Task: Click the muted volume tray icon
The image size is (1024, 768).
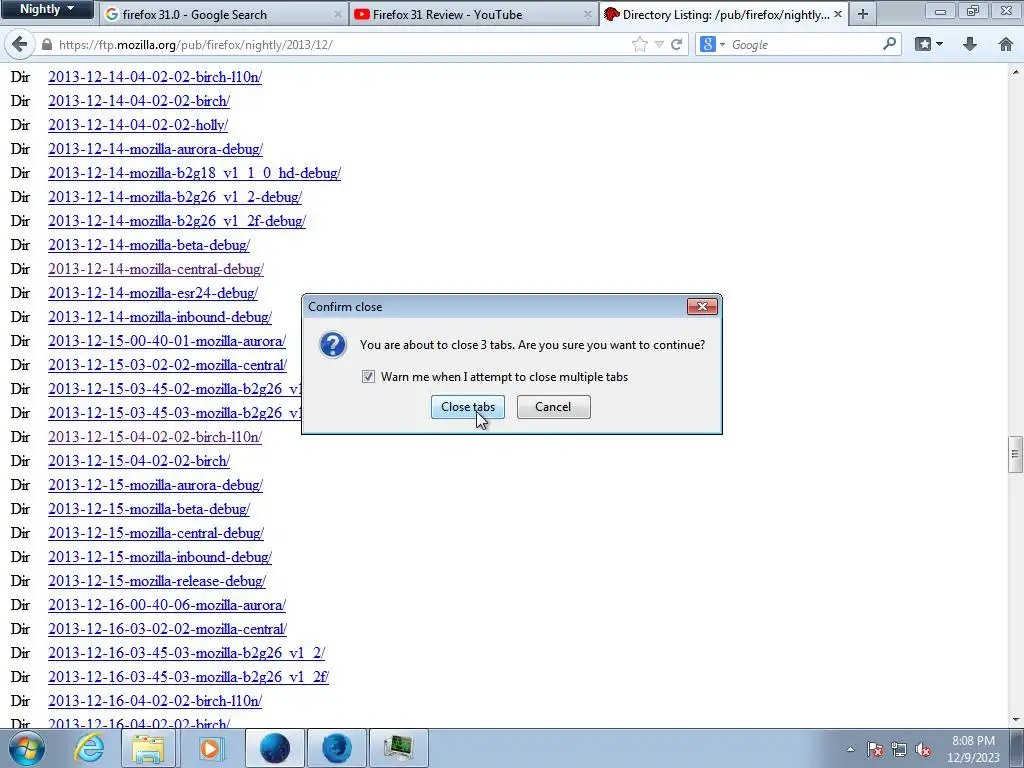Action: pyautogui.click(x=923, y=749)
